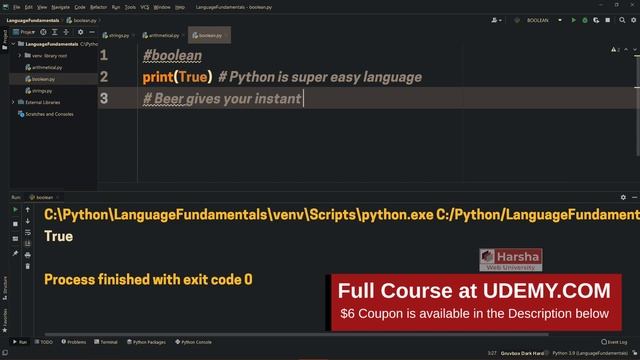This screenshot has height=360, width=640.
Task: Toggle scroll to end in Run console
Action: click(28, 244)
